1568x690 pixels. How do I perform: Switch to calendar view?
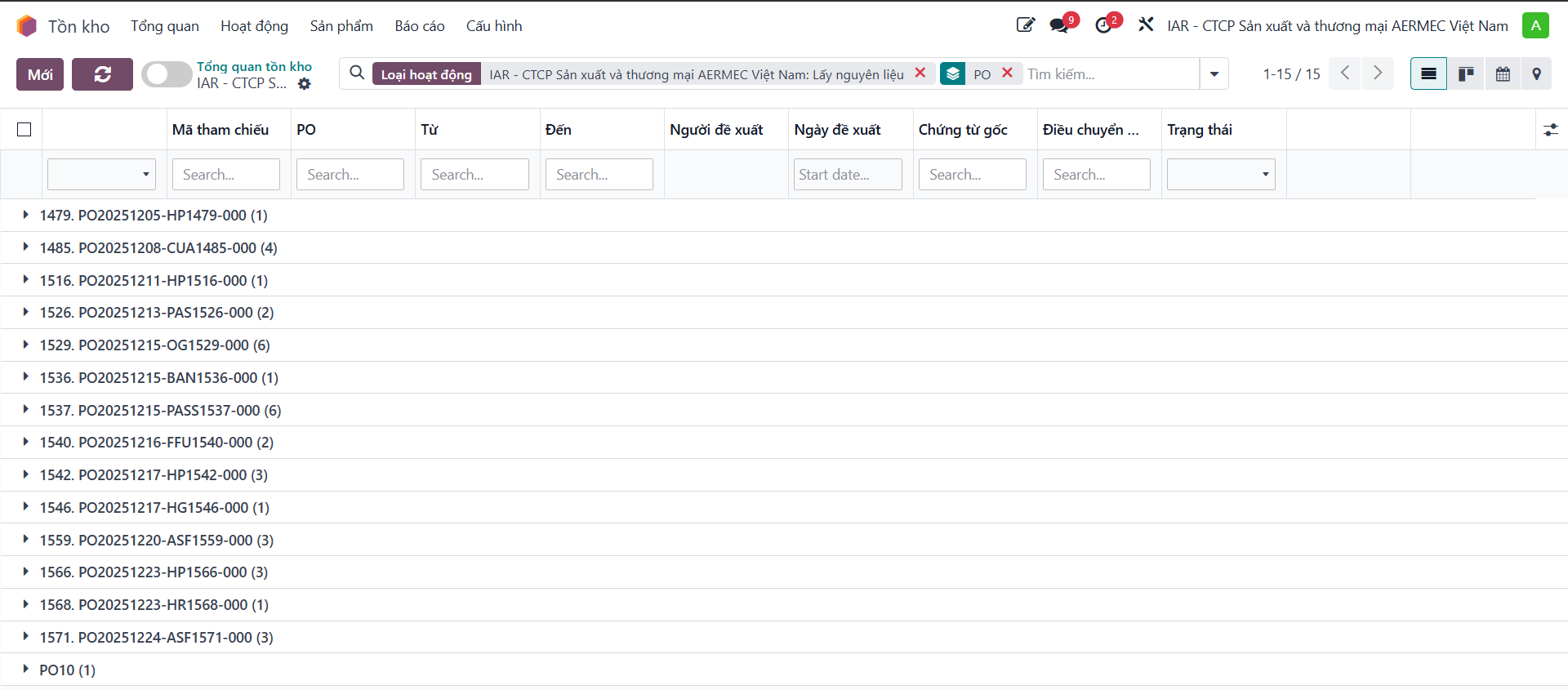1503,74
